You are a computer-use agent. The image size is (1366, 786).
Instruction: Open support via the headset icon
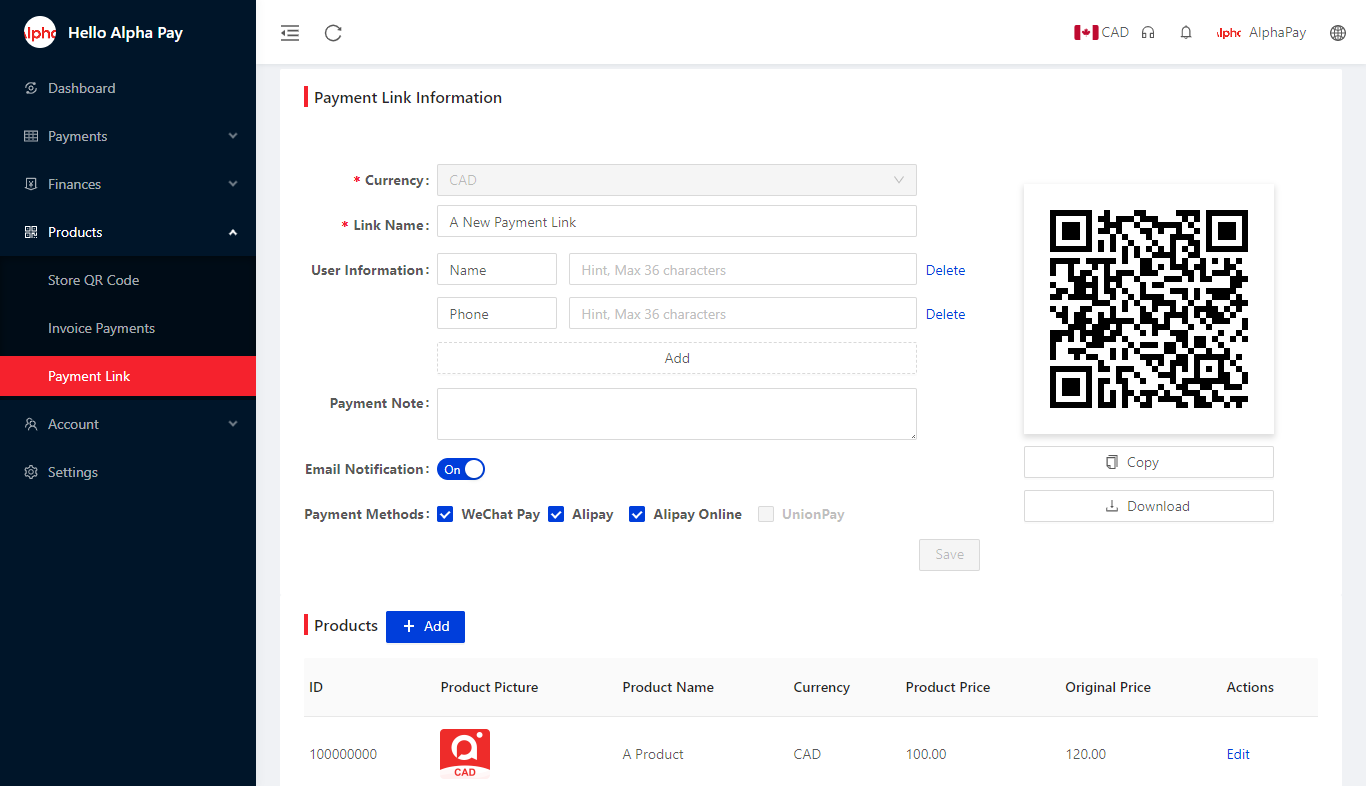[1148, 33]
